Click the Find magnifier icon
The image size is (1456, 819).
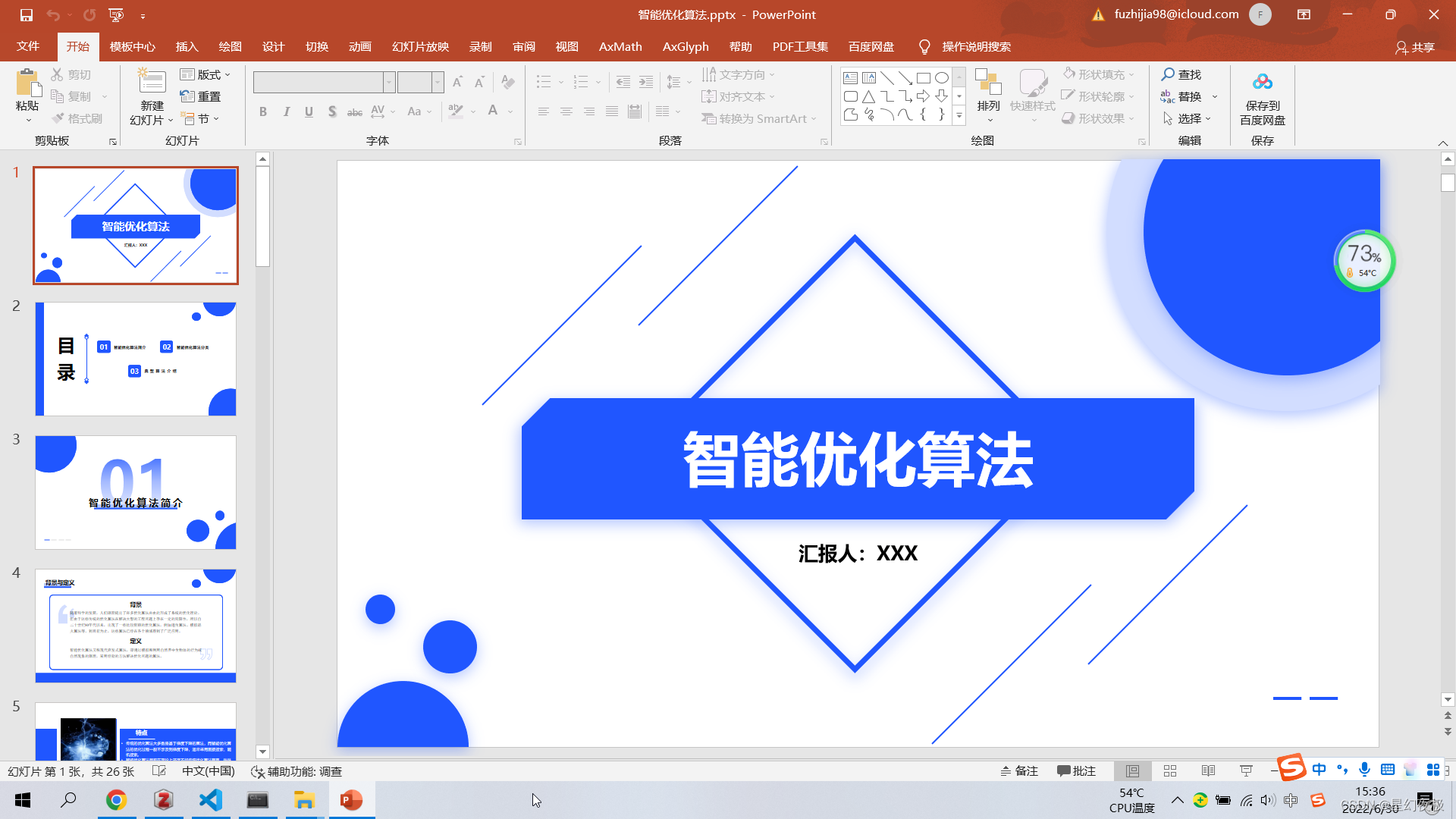(1168, 74)
